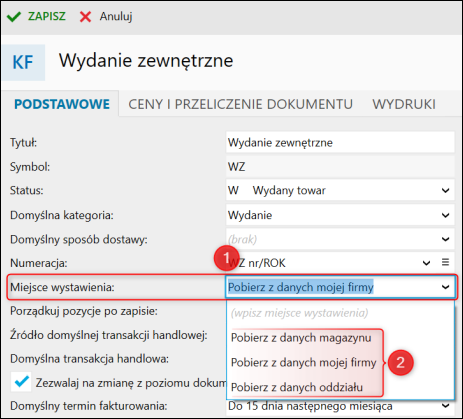This screenshot has width=463, height=419.
Task: Click red annotation marker number 2
Action: (400, 362)
